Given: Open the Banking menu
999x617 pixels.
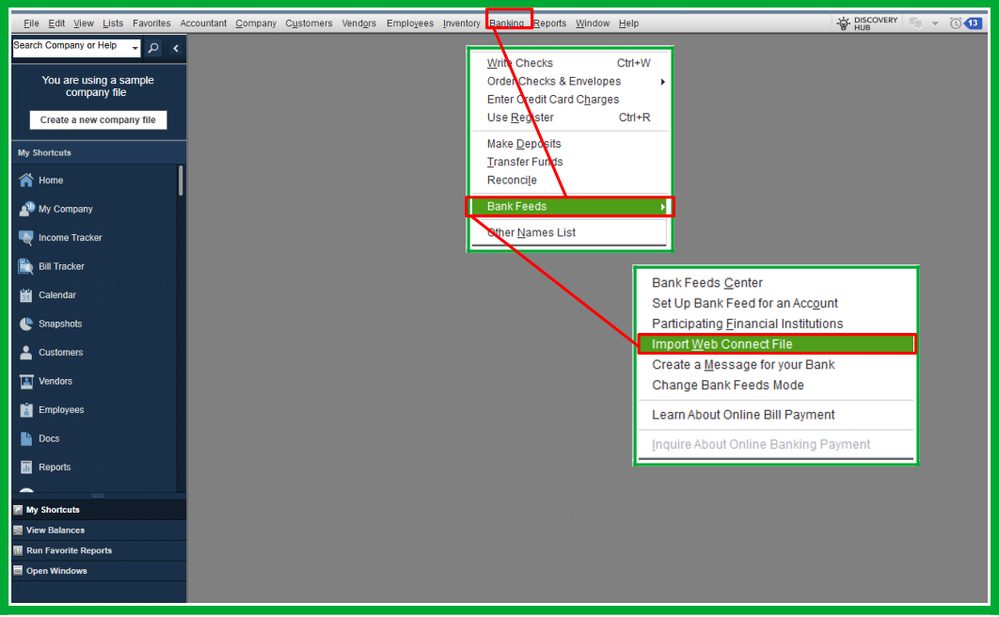Looking at the screenshot, I should [x=507, y=24].
